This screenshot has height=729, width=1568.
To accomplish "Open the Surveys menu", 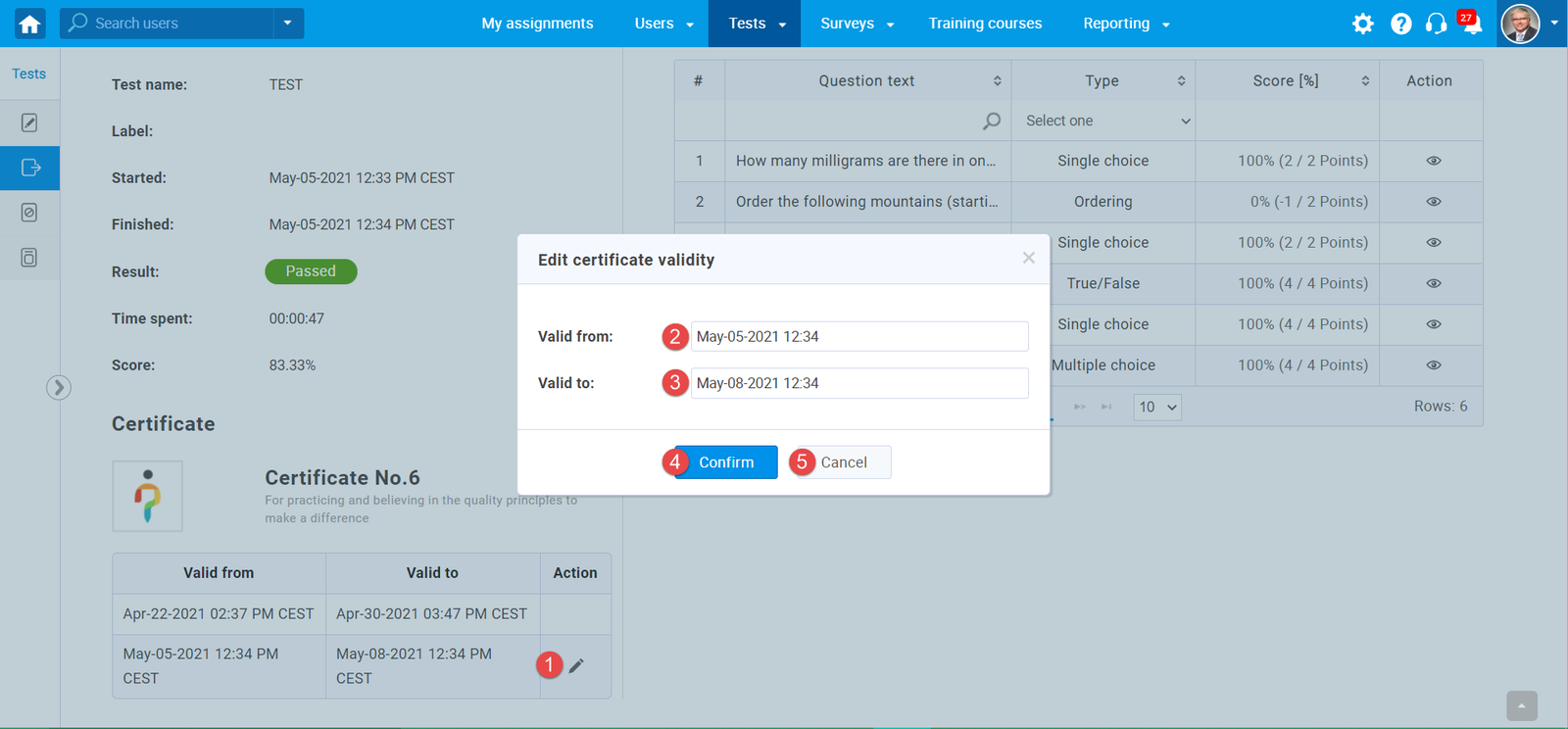I will [857, 24].
